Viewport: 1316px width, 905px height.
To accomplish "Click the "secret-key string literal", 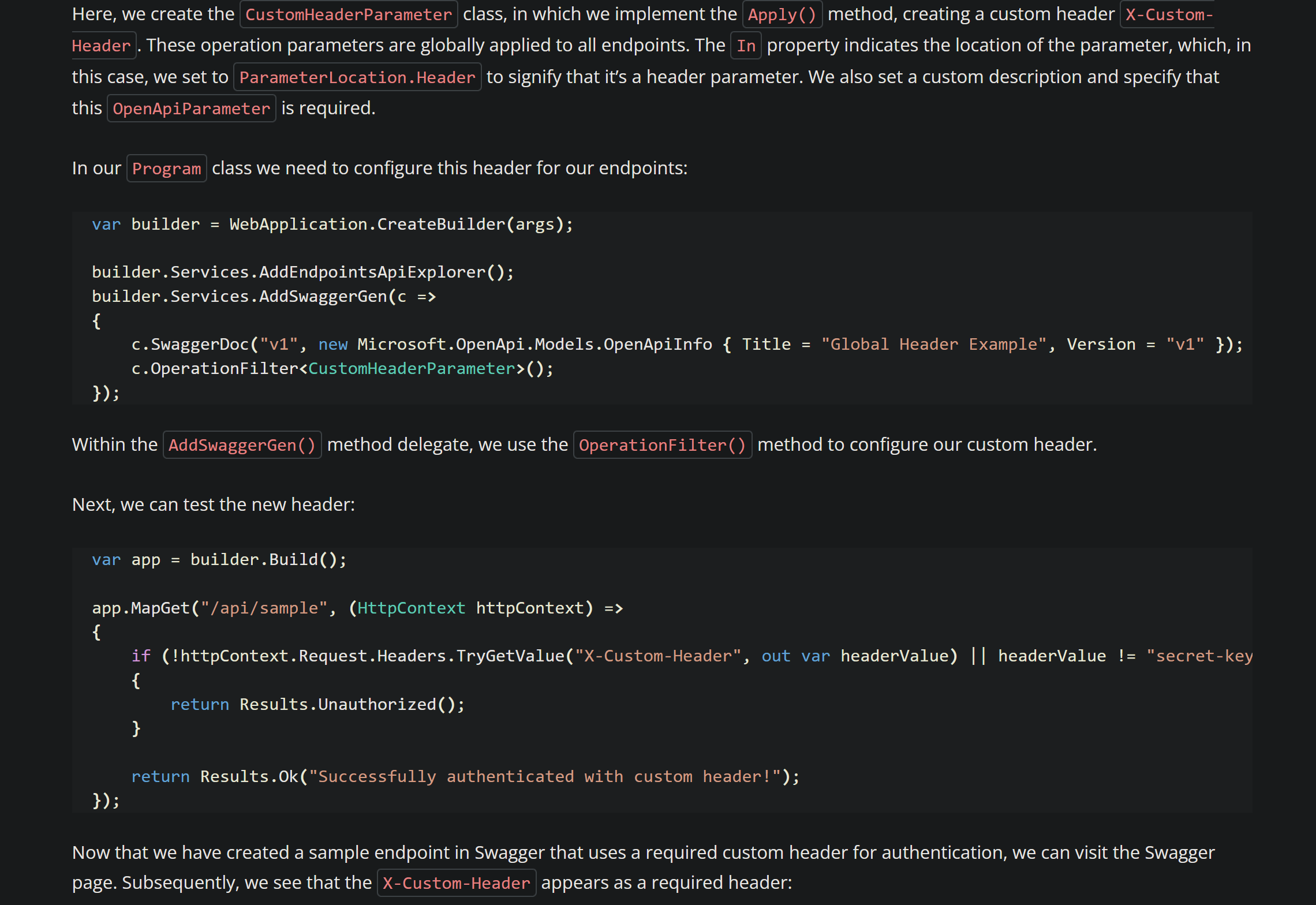I will (x=1199, y=656).
